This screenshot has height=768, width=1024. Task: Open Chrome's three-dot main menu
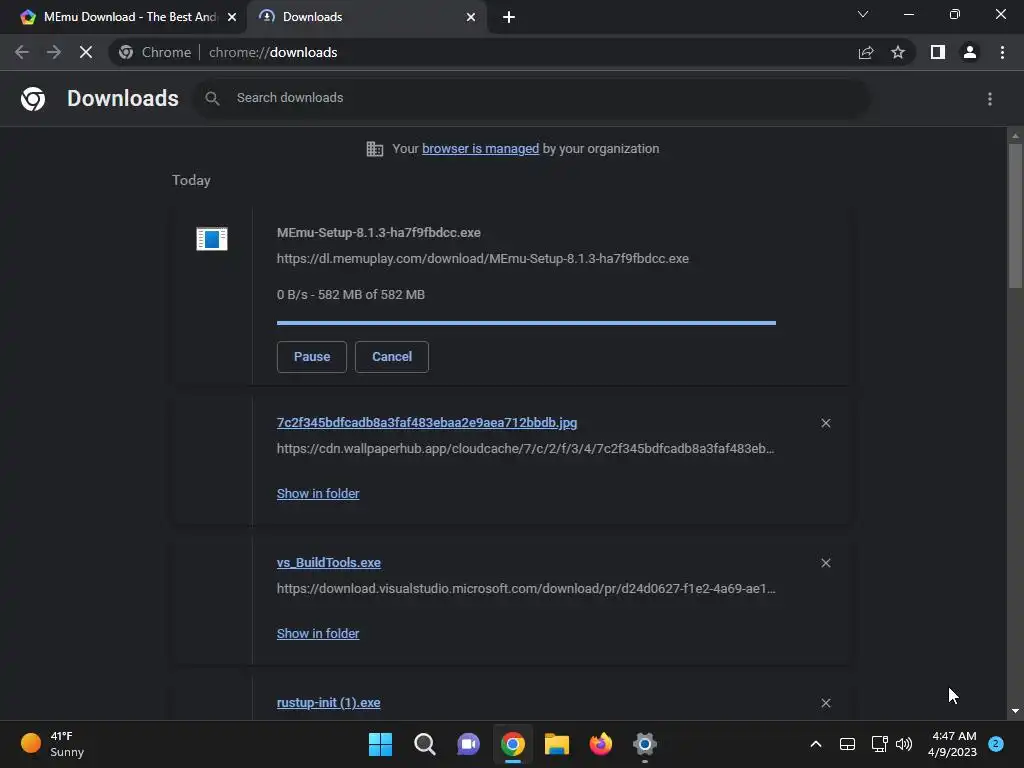1002,52
